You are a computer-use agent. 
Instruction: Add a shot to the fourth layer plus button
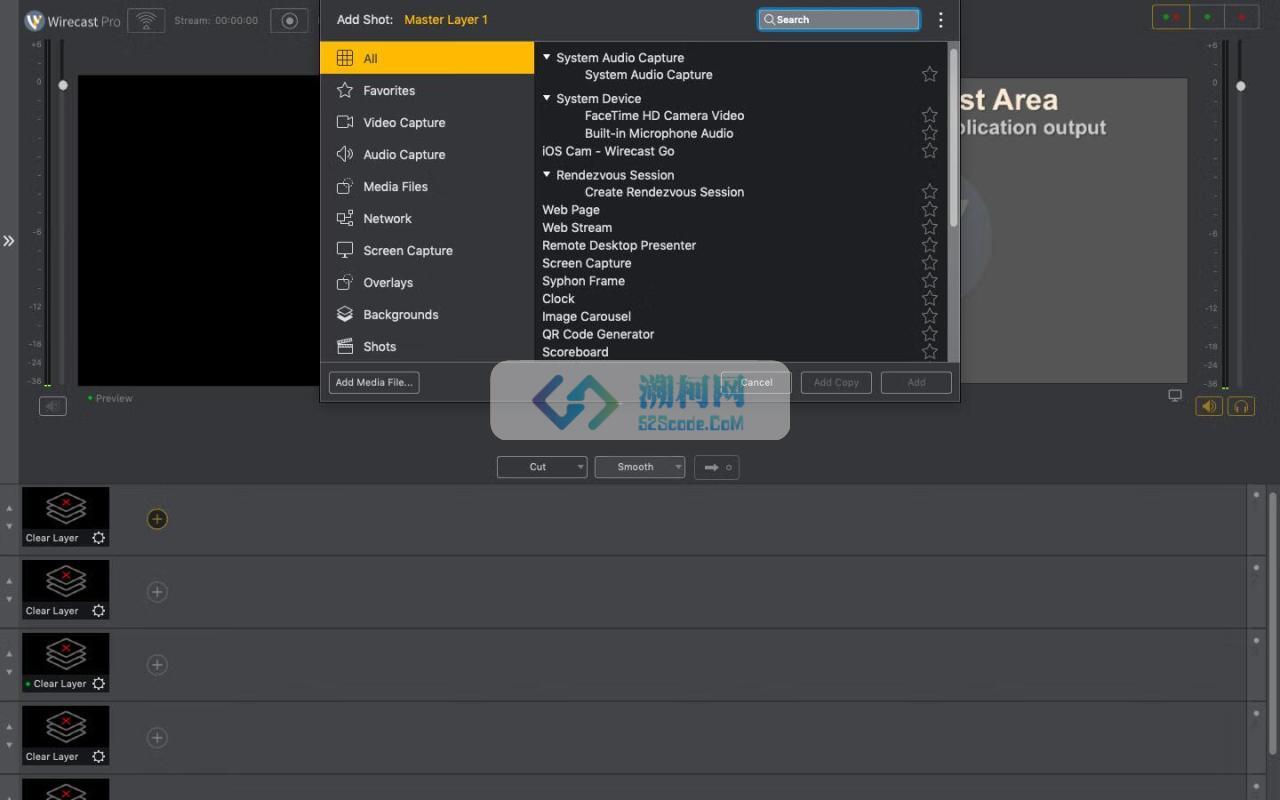(x=157, y=738)
